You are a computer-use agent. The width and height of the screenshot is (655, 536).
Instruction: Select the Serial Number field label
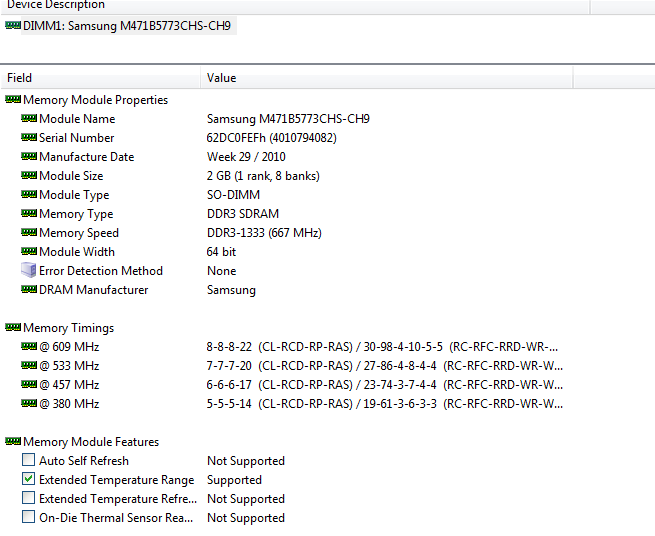click(76, 138)
